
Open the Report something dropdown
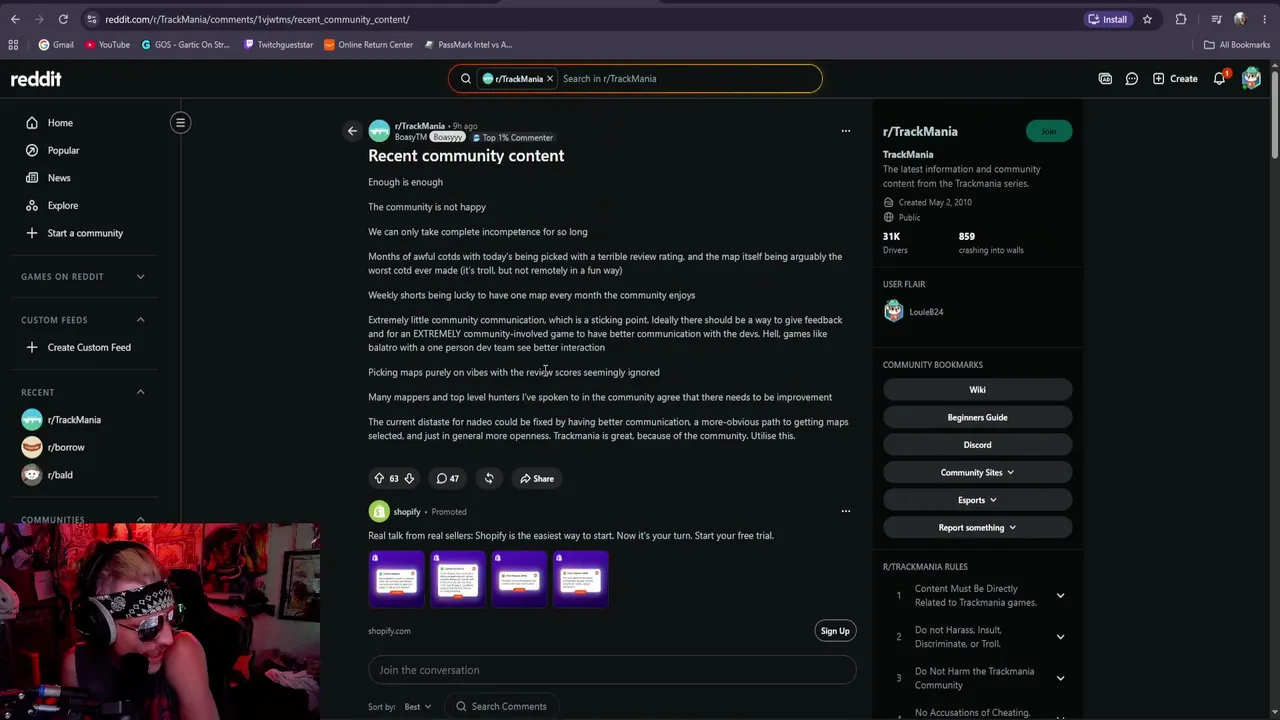(977, 527)
